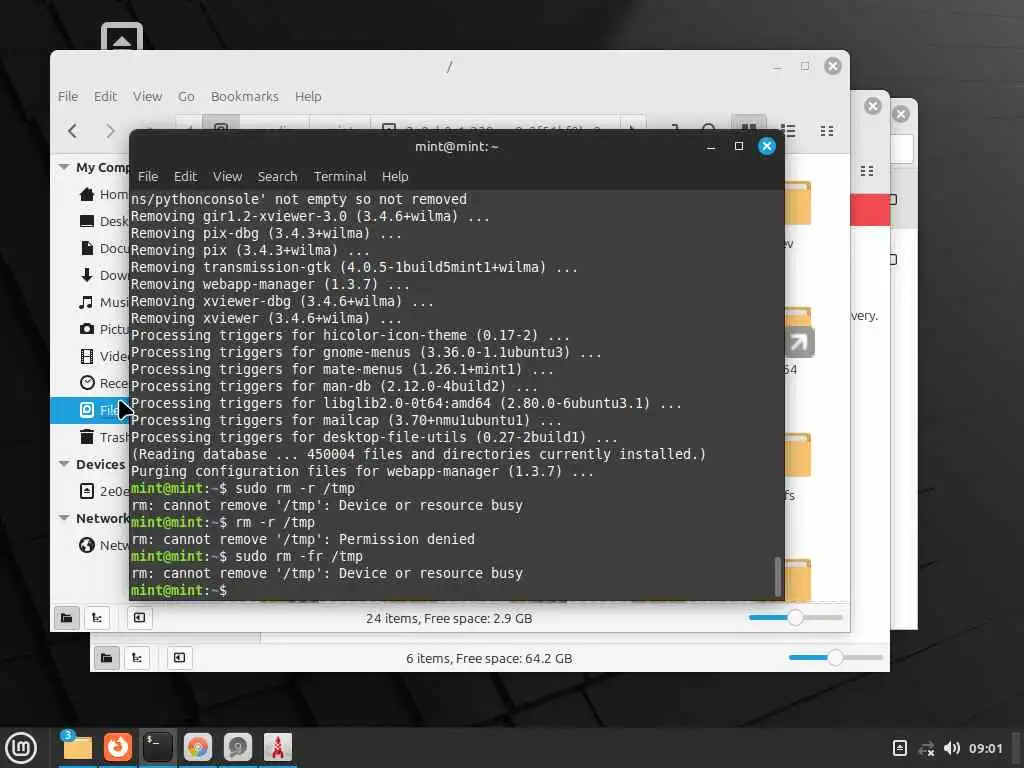
Task: Open network connection tray icon
Action: pyautogui.click(x=926, y=748)
